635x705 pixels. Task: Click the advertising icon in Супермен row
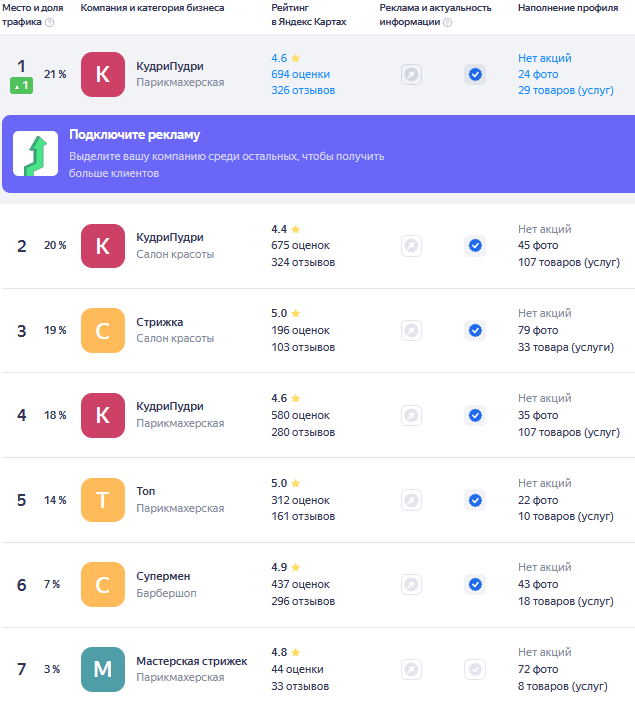pyautogui.click(x=411, y=585)
